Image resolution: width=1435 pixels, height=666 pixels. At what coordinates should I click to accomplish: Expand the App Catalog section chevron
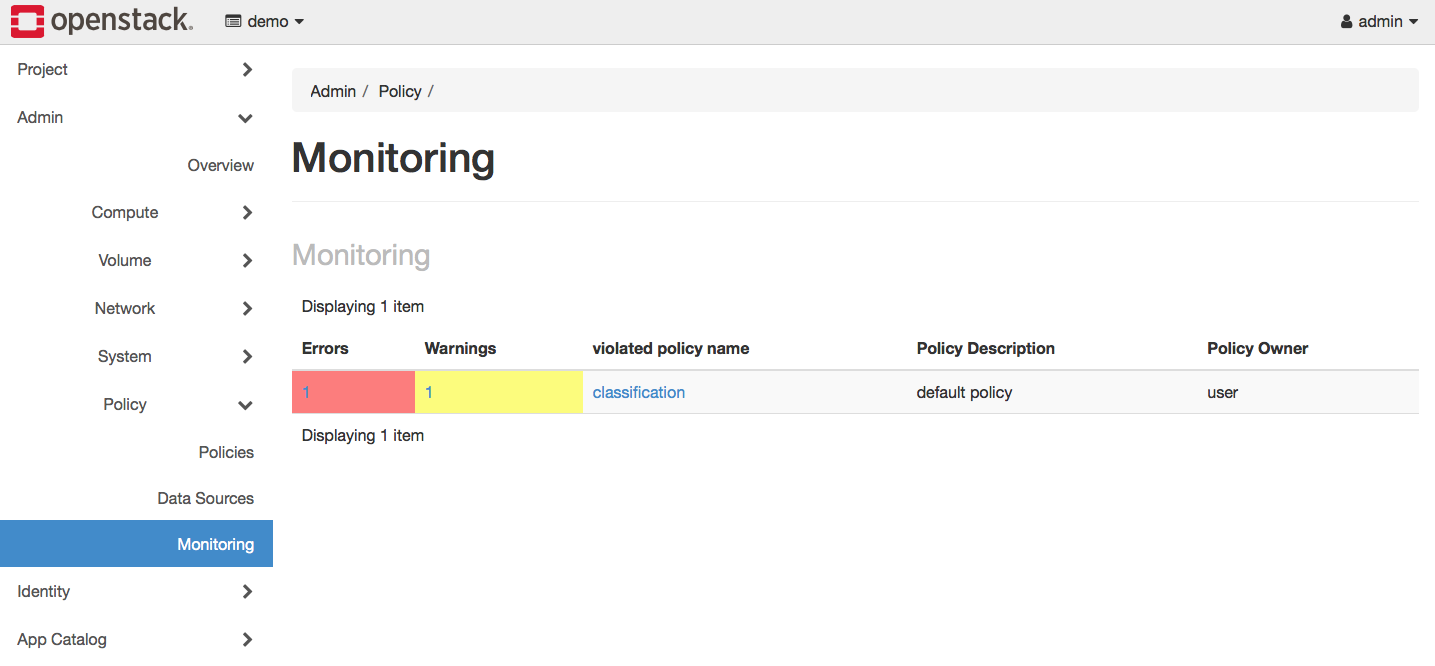(x=247, y=640)
